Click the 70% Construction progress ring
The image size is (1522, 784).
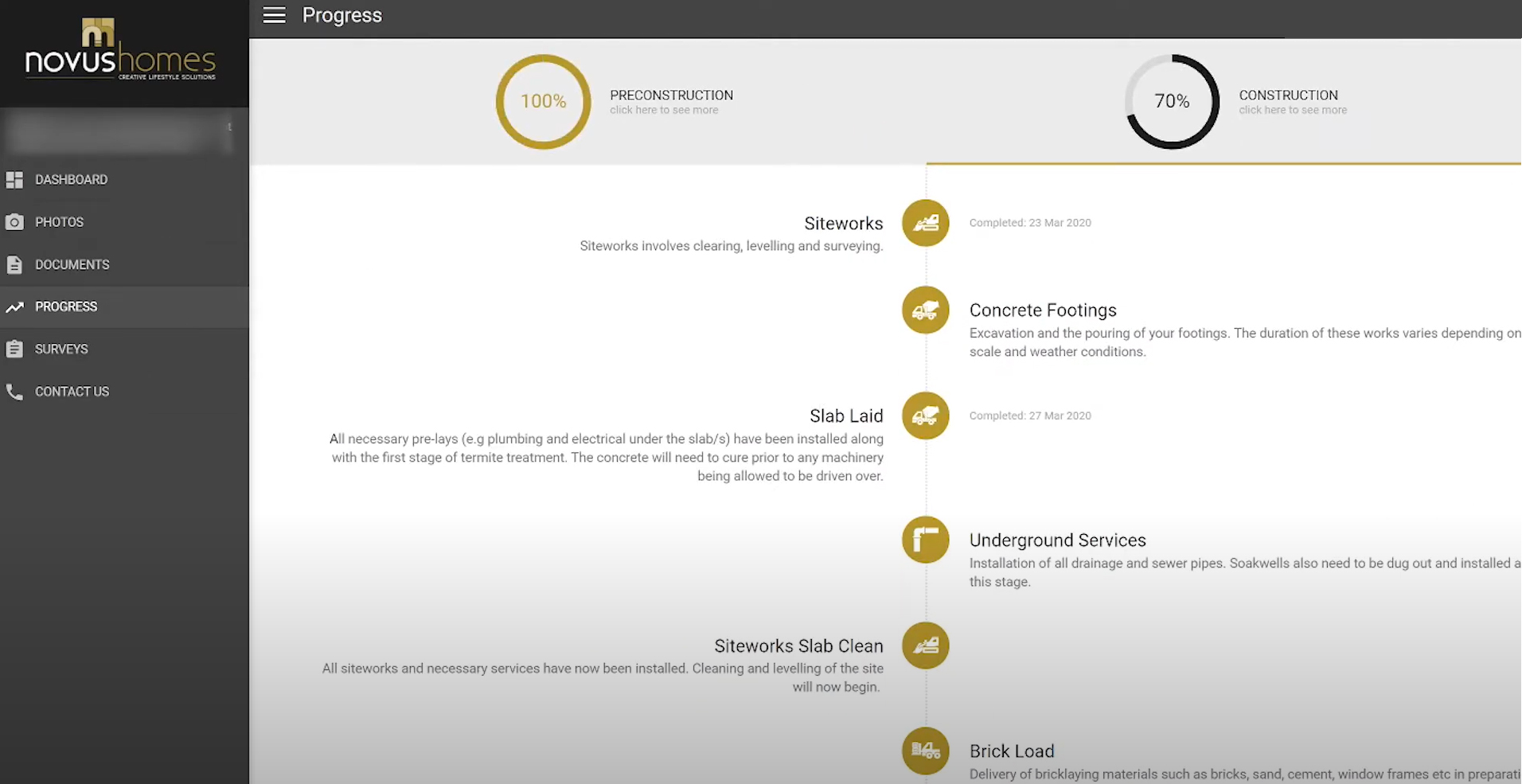pos(1171,101)
